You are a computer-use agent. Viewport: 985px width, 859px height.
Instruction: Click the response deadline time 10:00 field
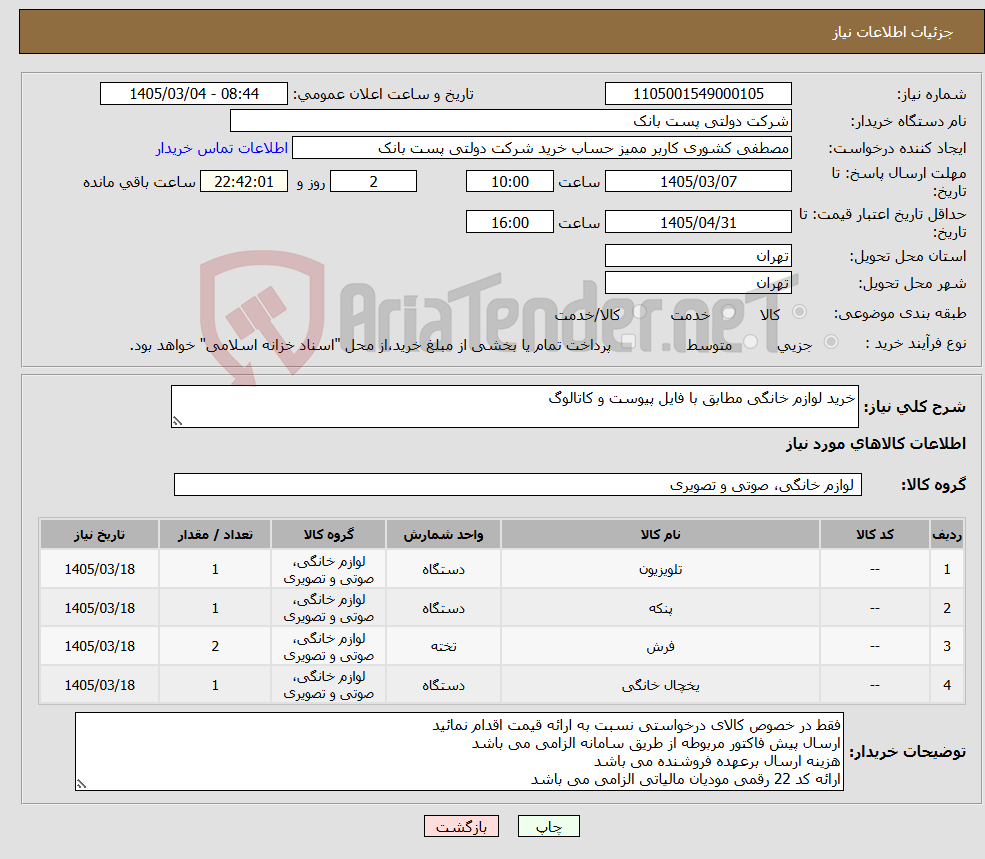tap(509, 182)
